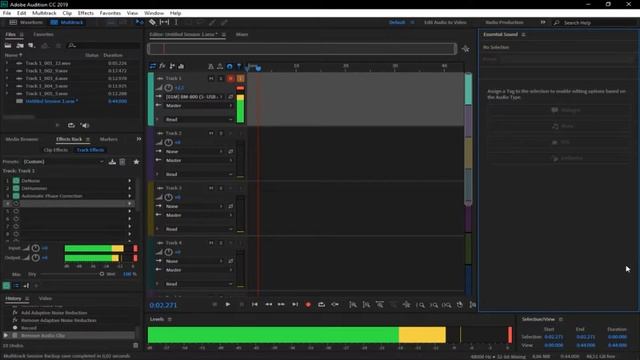Open the Multitrack menu
The image size is (640, 360).
point(44,13)
